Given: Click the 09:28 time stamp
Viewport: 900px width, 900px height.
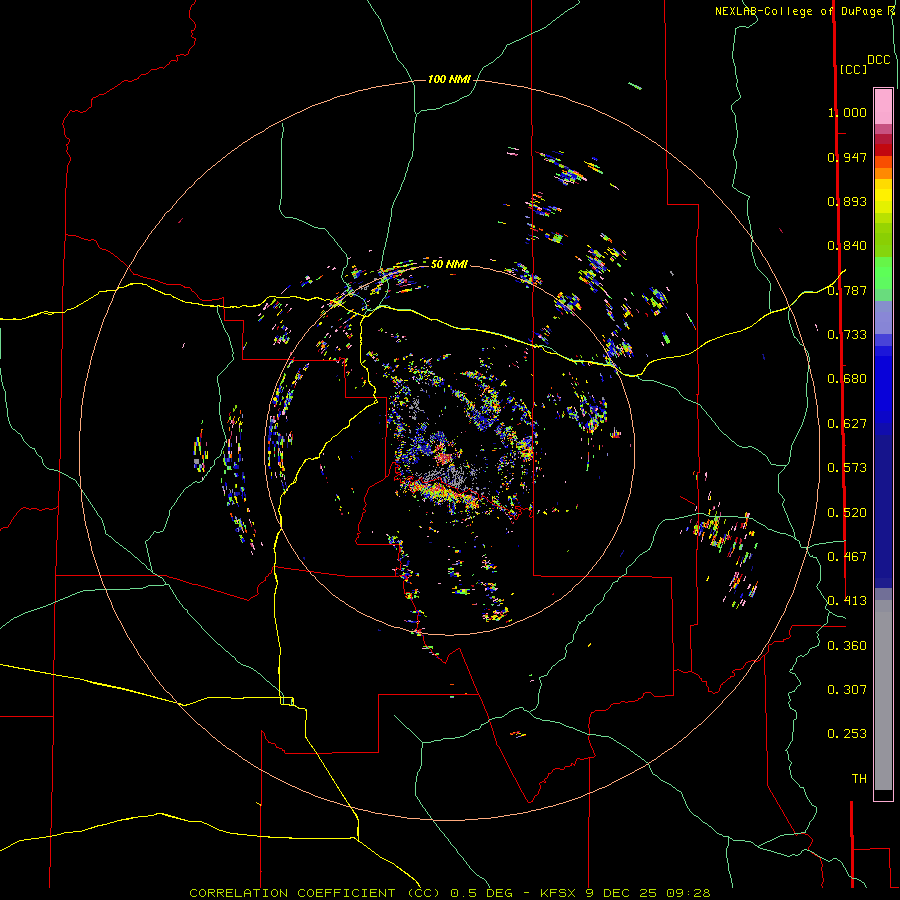Looking at the screenshot, I should pos(688,893).
